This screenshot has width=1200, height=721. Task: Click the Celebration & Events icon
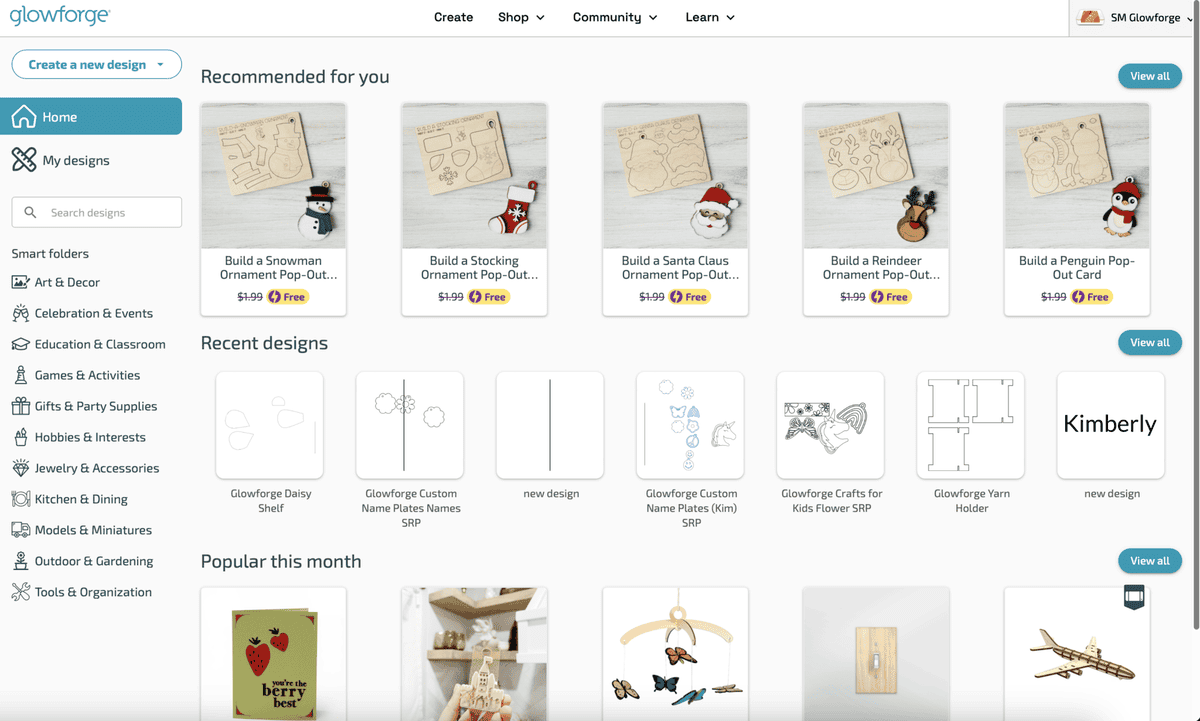point(20,313)
